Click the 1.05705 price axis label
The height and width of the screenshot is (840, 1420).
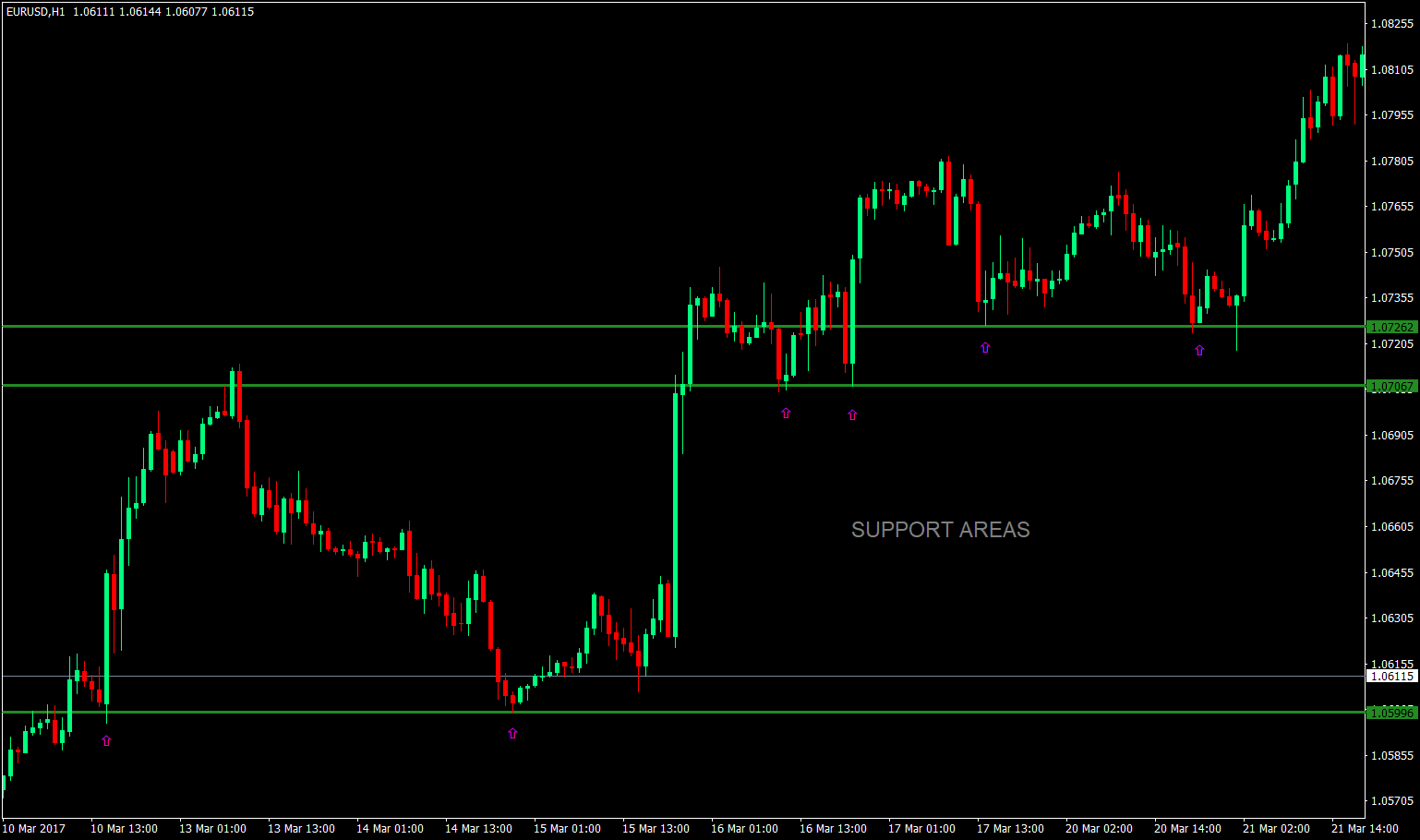(x=1393, y=800)
